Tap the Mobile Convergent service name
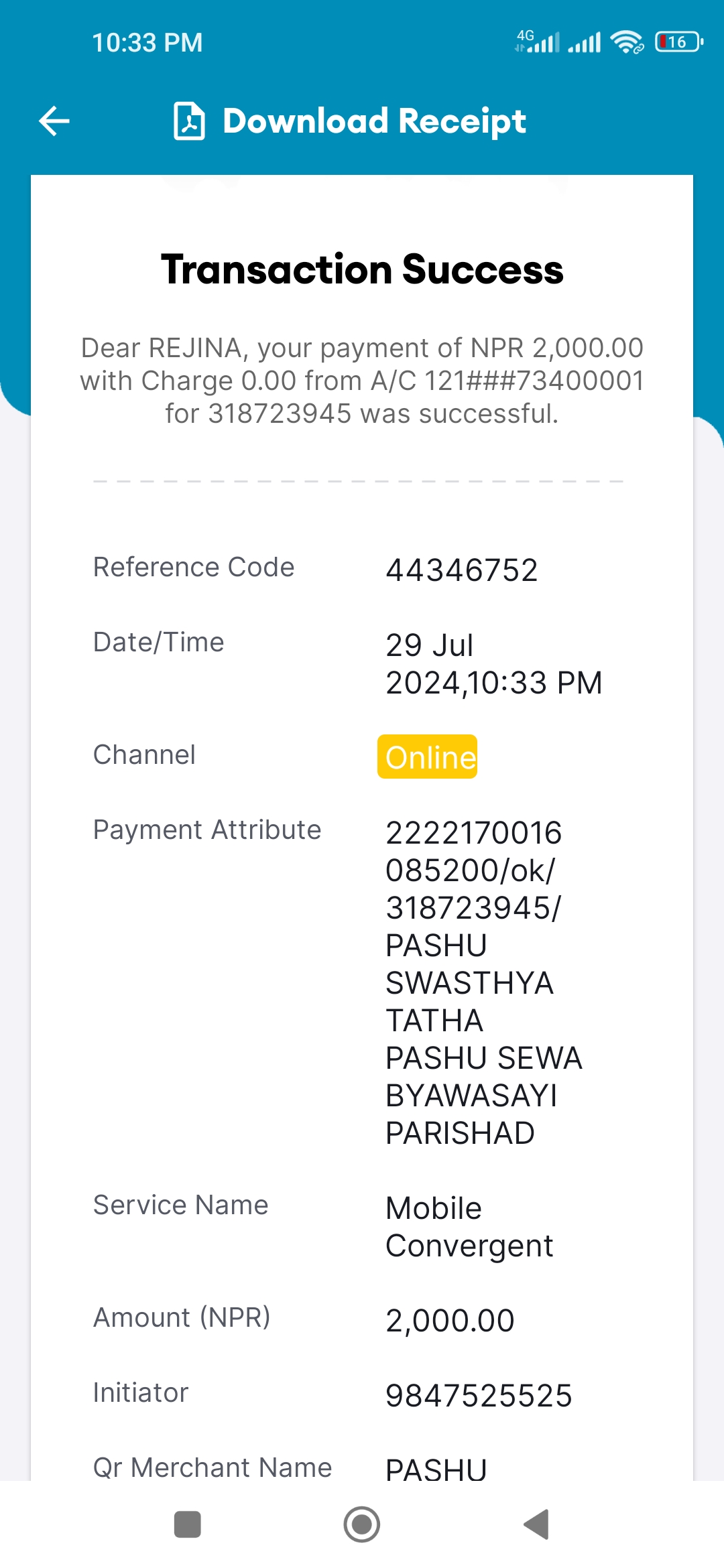The image size is (724, 1568). coord(469,1227)
